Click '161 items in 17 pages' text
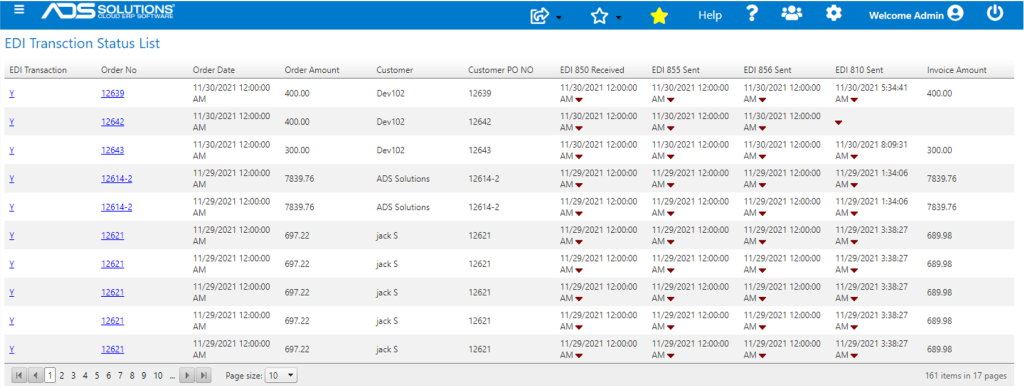 [x=967, y=376]
